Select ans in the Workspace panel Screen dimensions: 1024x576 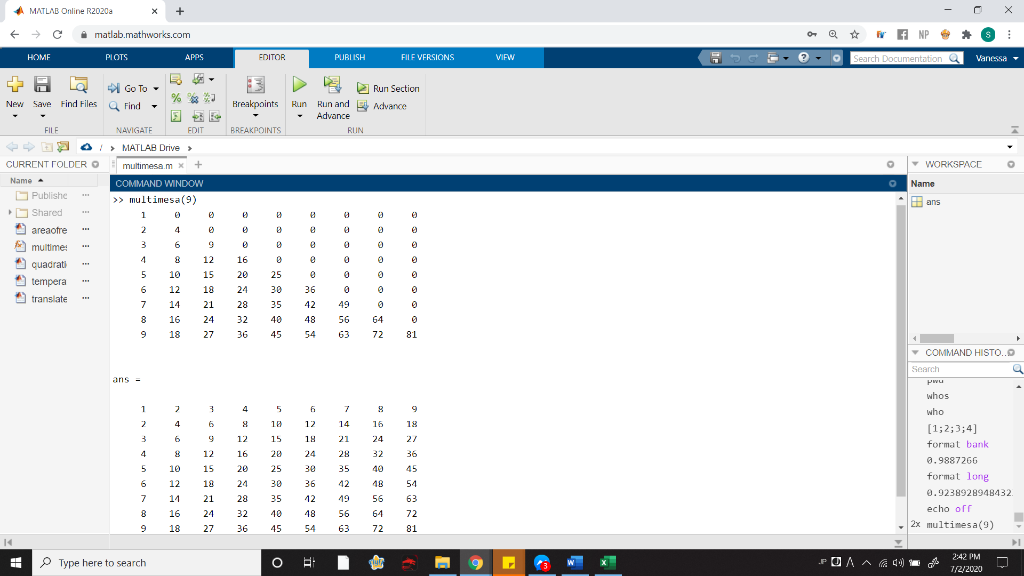(x=935, y=201)
